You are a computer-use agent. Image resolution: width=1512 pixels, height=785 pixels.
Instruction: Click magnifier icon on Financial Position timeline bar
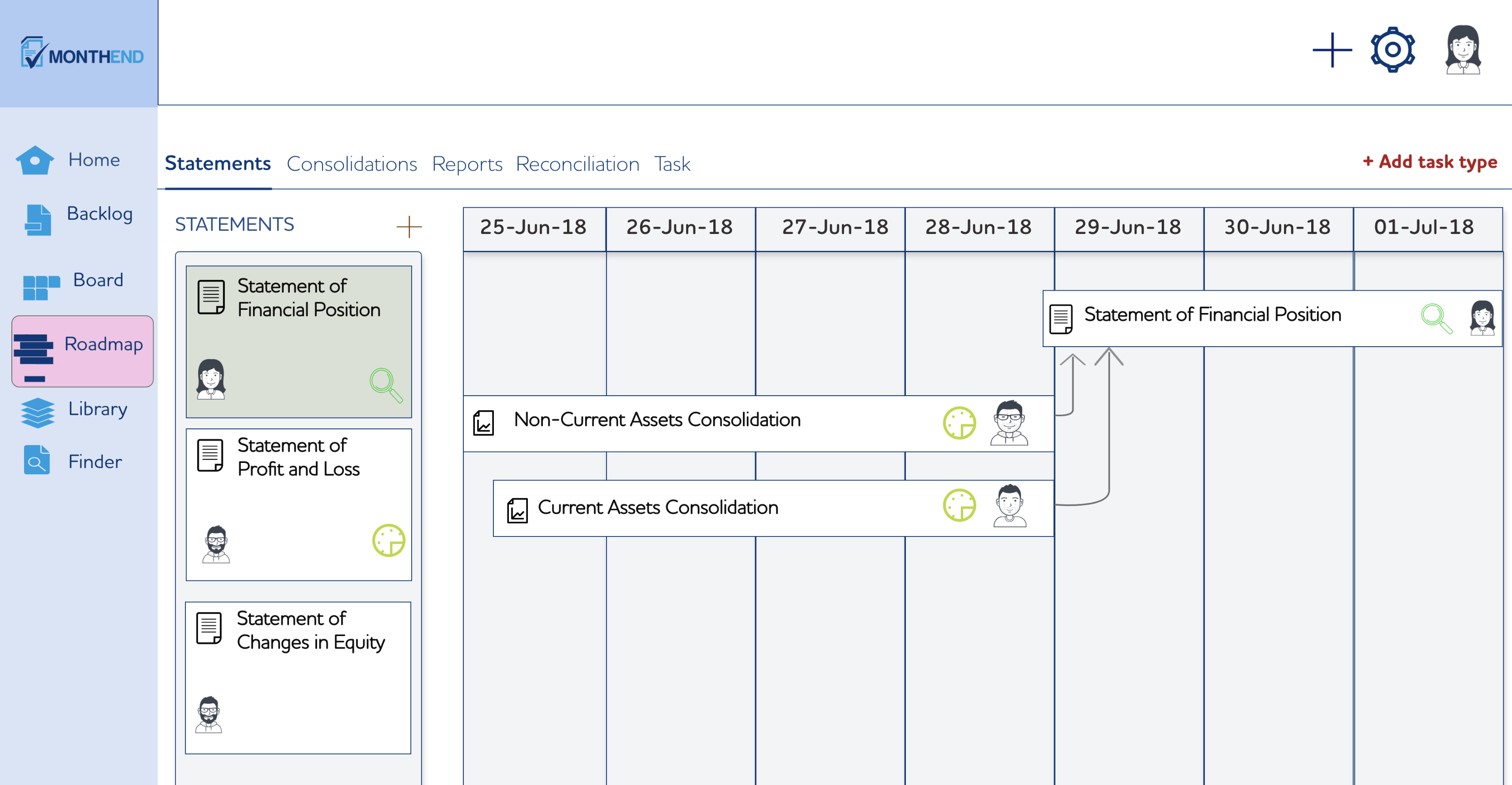[1436, 318]
